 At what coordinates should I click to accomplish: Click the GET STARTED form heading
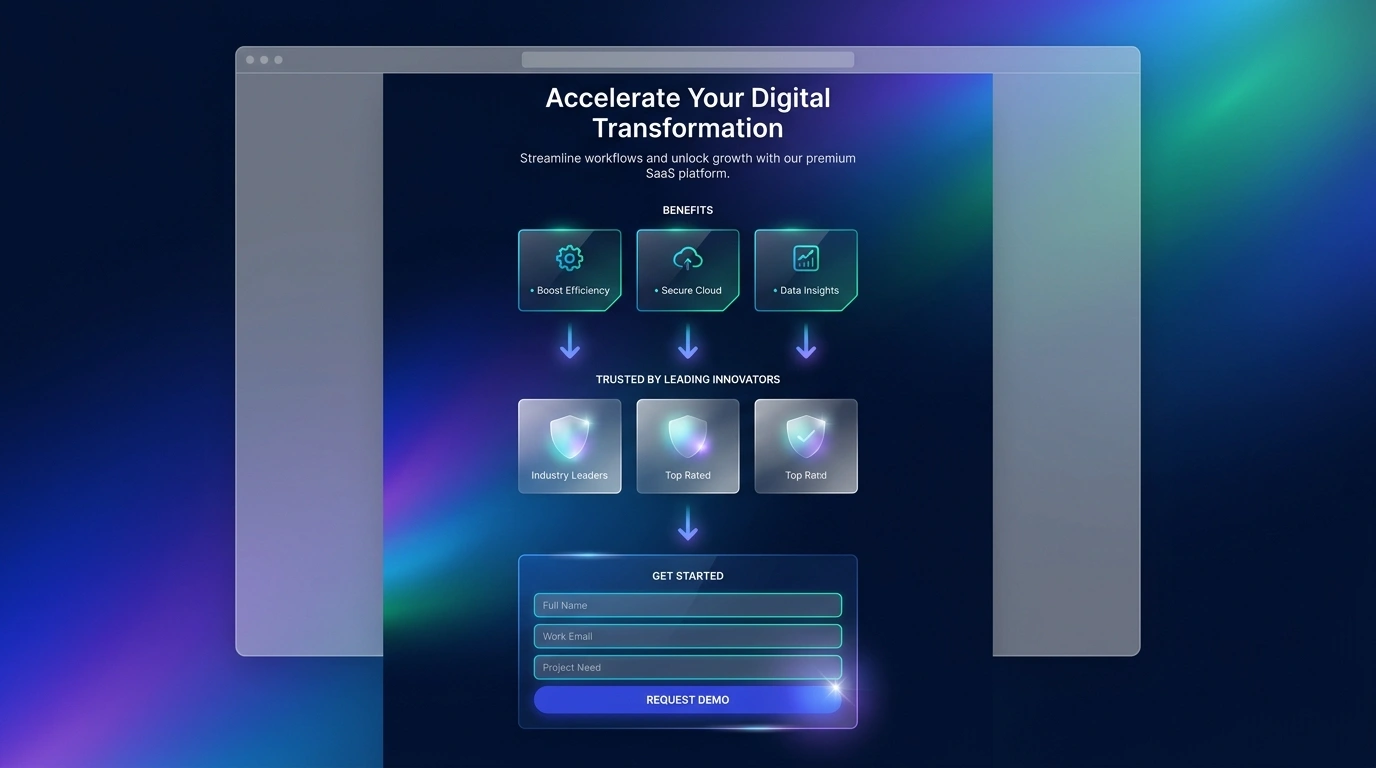pos(688,576)
